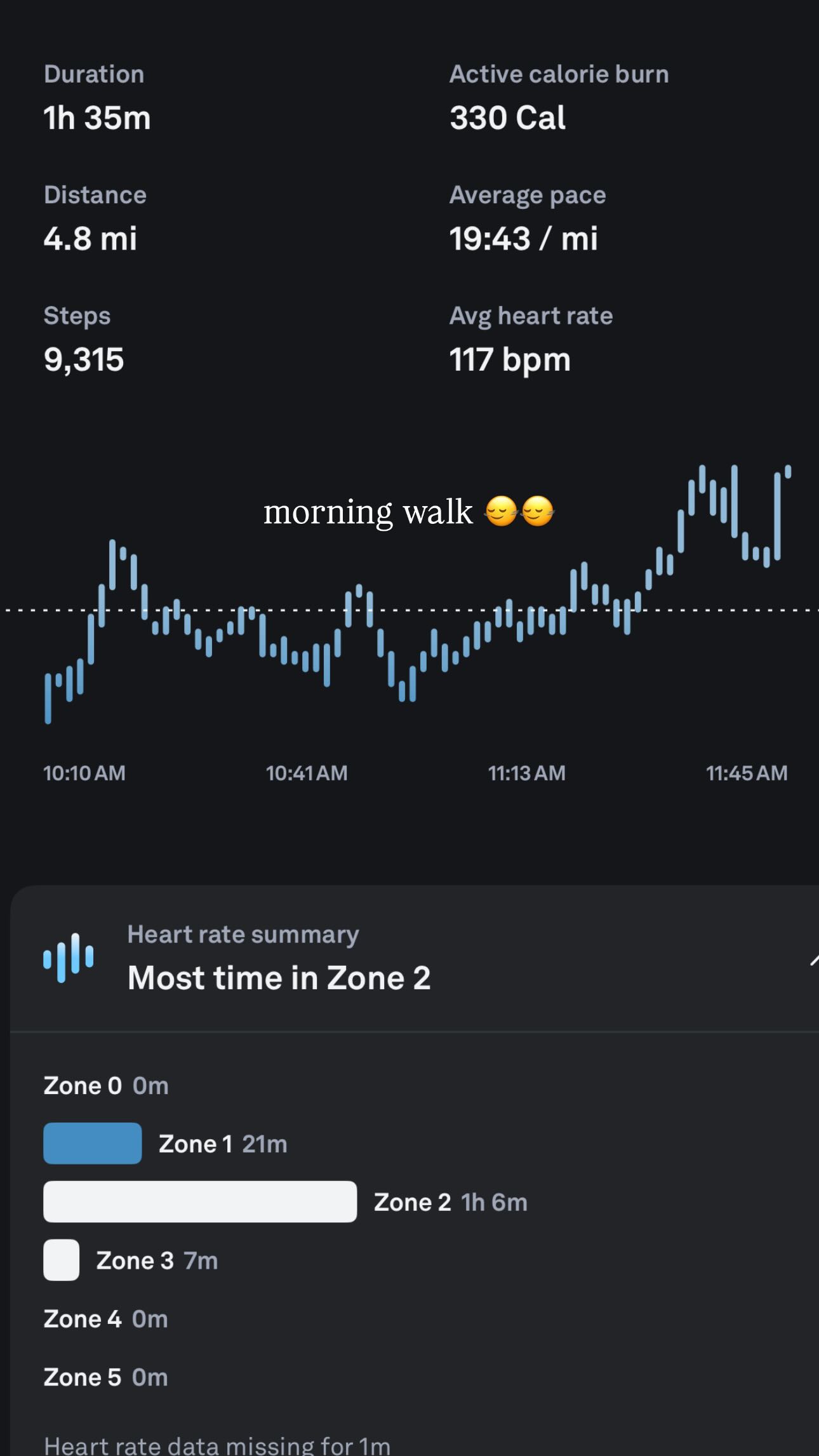Viewport: 819px width, 1456px height.
Task: Tap the Avg heart rate 117 bpm stat
Action: tap(510, 359)
